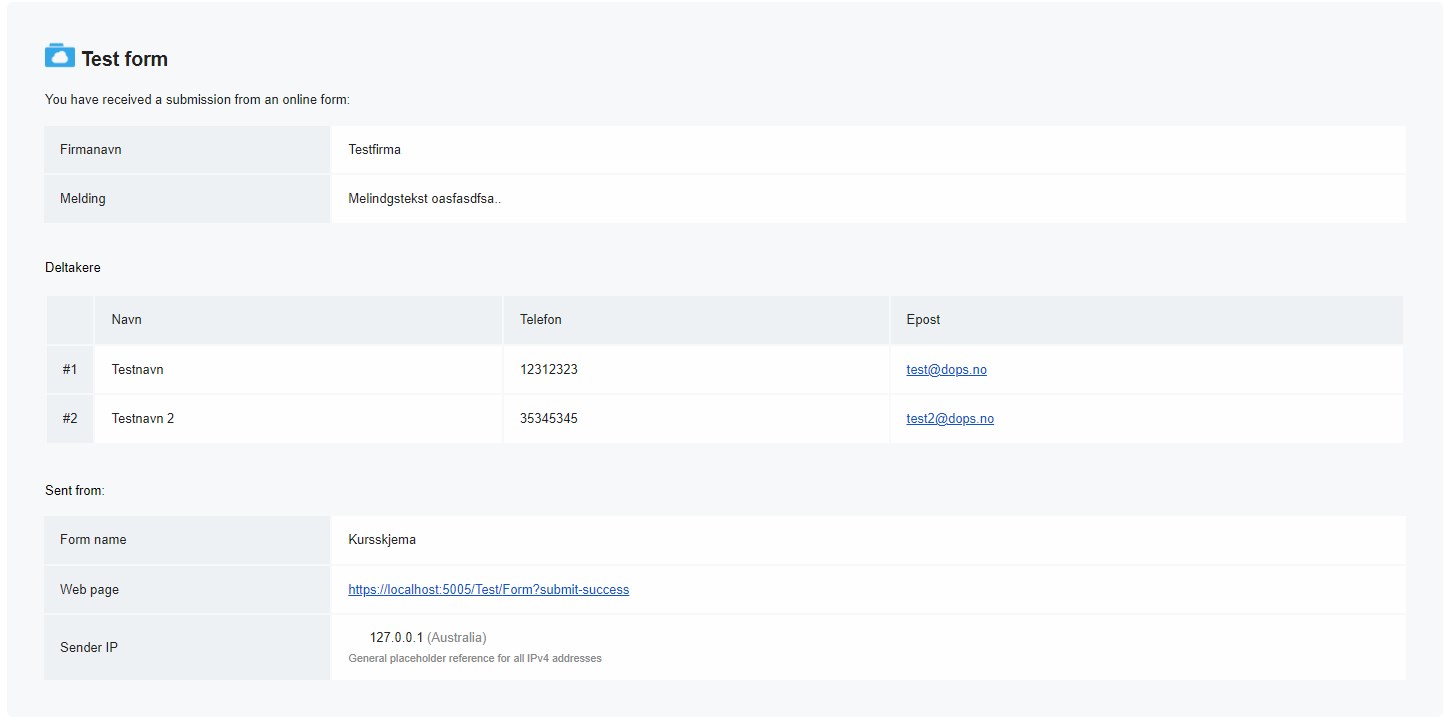Viewport: 1449px width, 724px height.
Task: Open the localhost submit-success web page link
Action: click(x=488, y=590)
